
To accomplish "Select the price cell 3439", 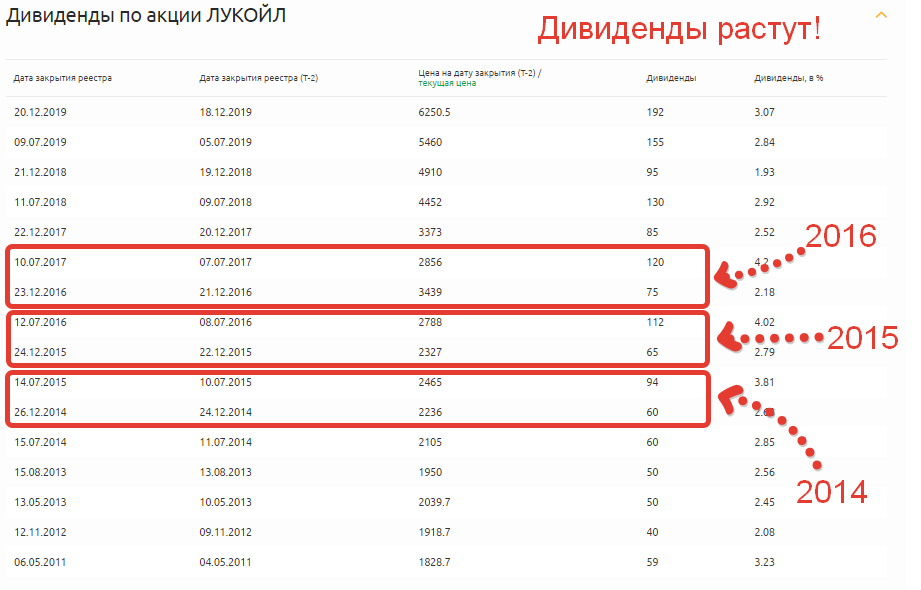I will [x=430, y=292].
